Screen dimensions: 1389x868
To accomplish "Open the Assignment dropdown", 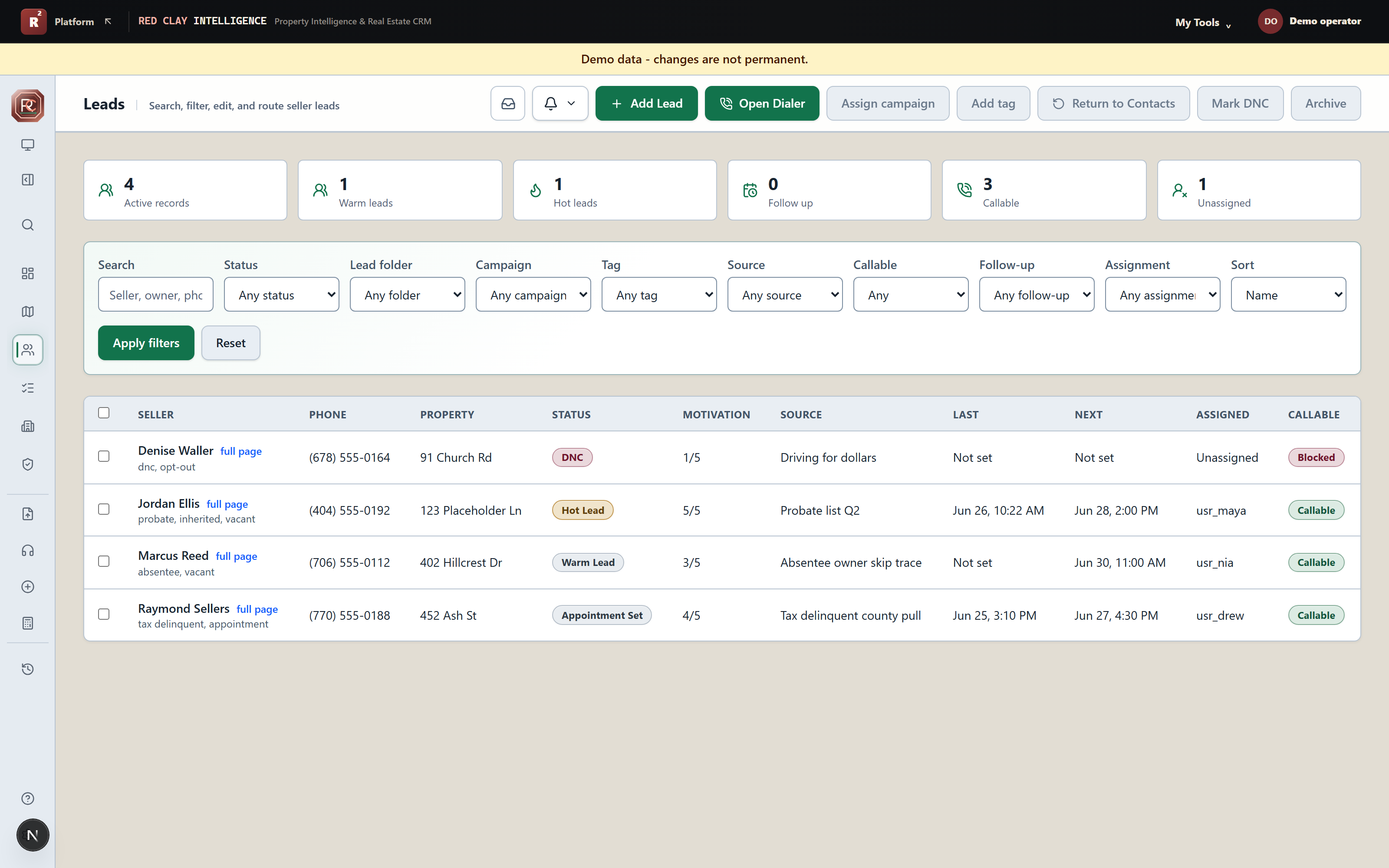I will point(1163,295).
